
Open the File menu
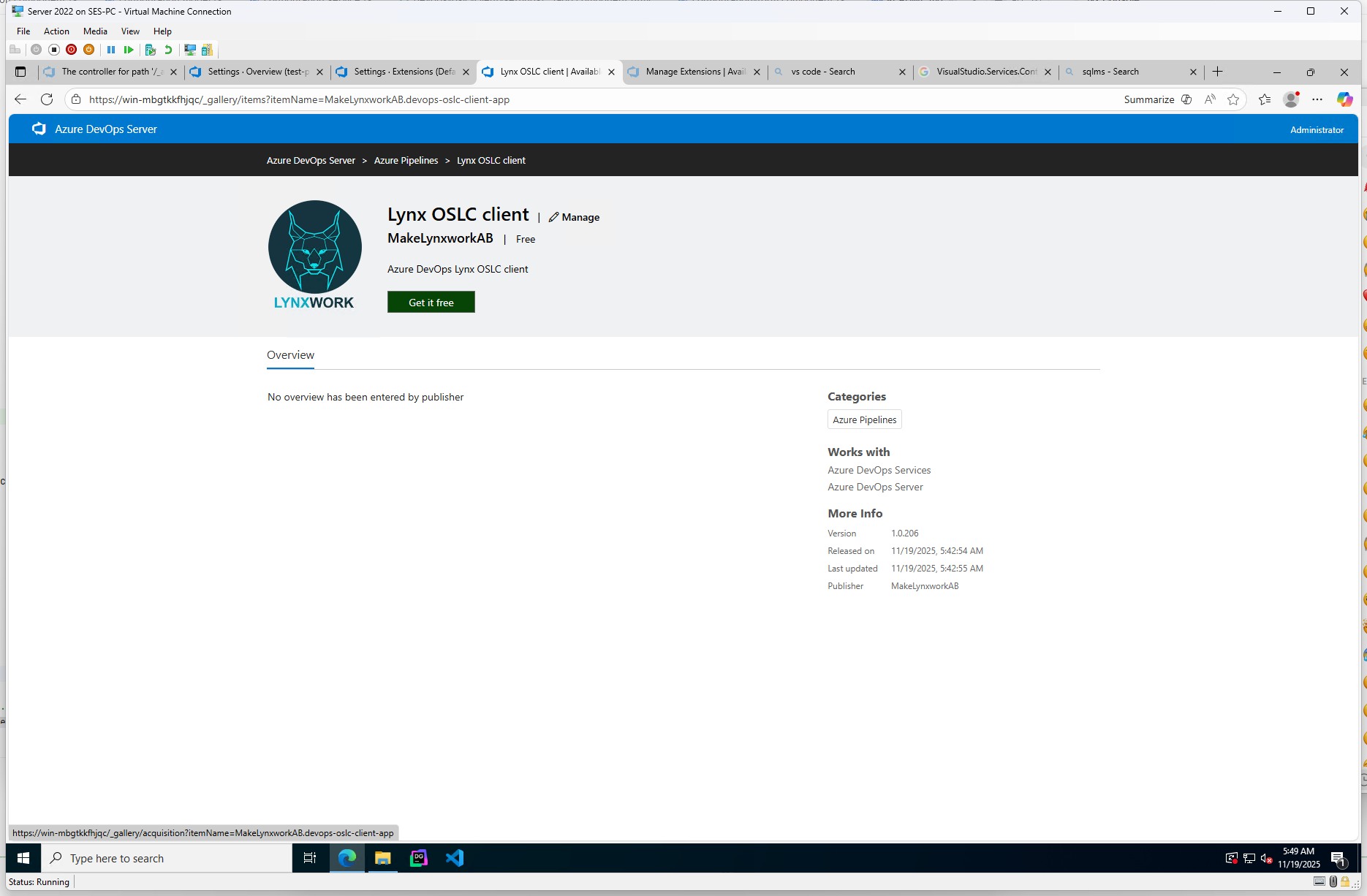click(23, 31)
